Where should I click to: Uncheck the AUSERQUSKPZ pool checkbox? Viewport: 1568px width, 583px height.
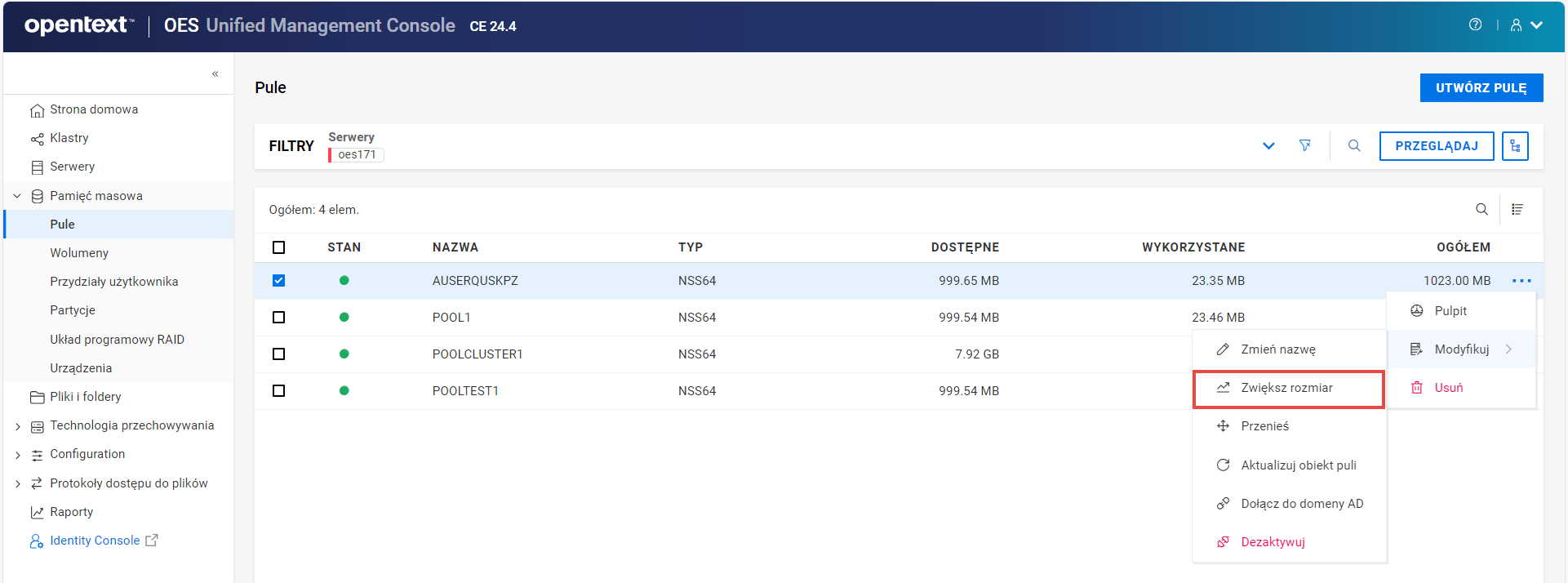(279, 281)
